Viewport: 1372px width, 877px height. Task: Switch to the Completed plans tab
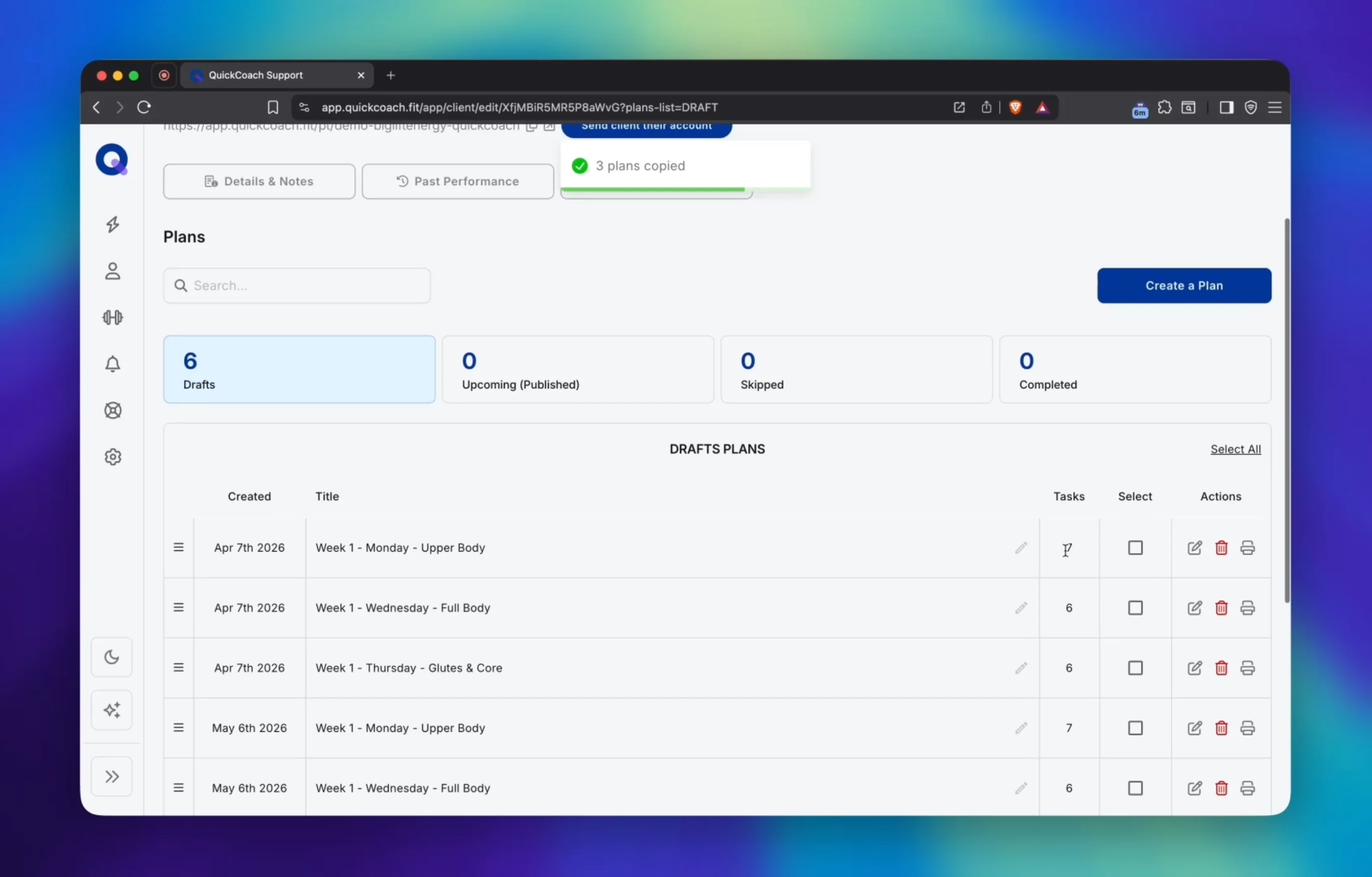(x=1135, y=369)
